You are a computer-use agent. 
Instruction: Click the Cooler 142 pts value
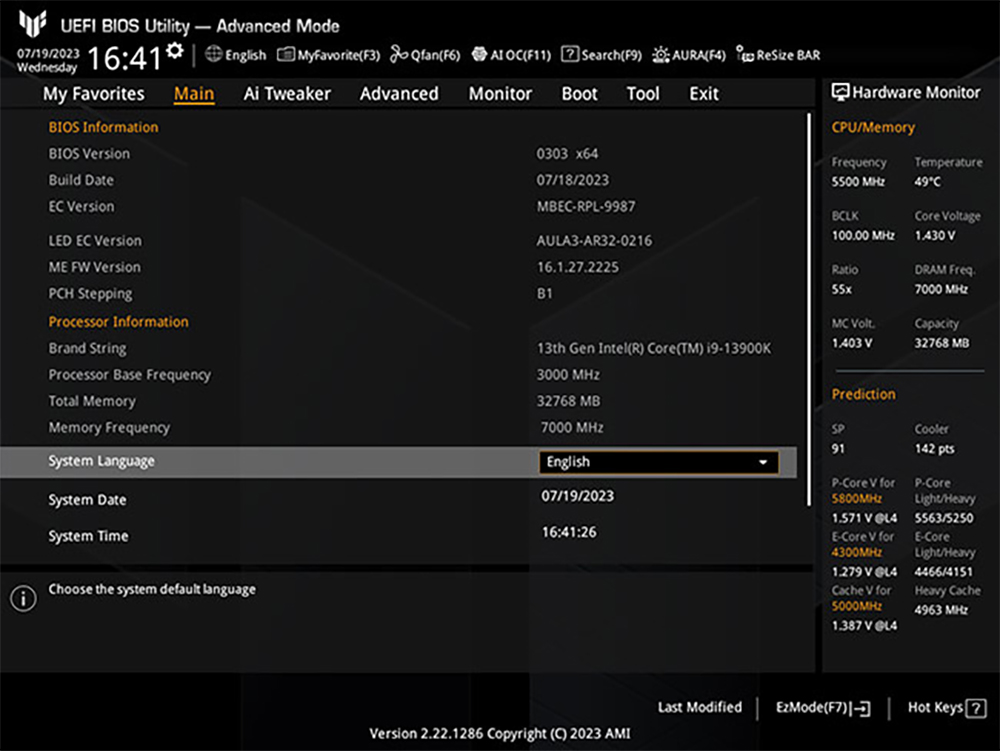point(934,449)
